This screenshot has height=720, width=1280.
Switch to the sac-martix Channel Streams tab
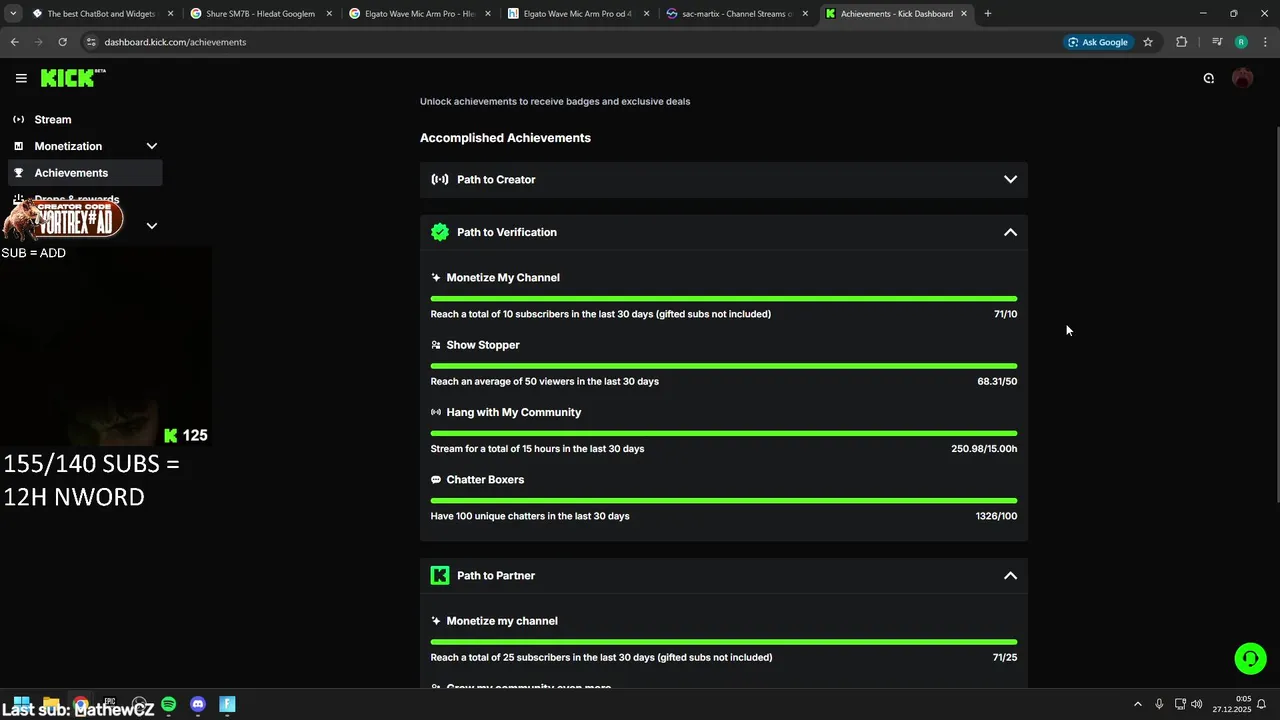(736, 14)
